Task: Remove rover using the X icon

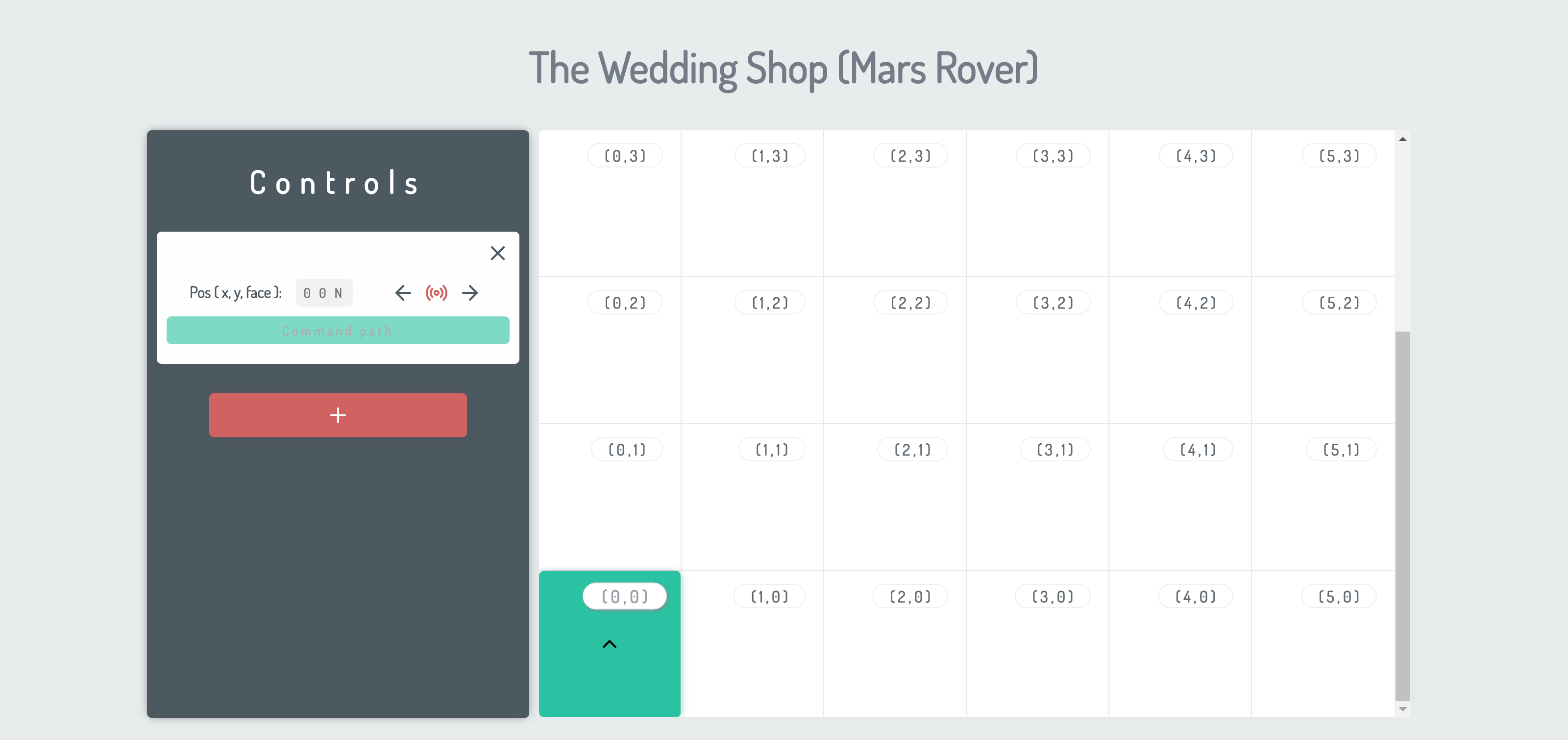Action: 497,253
